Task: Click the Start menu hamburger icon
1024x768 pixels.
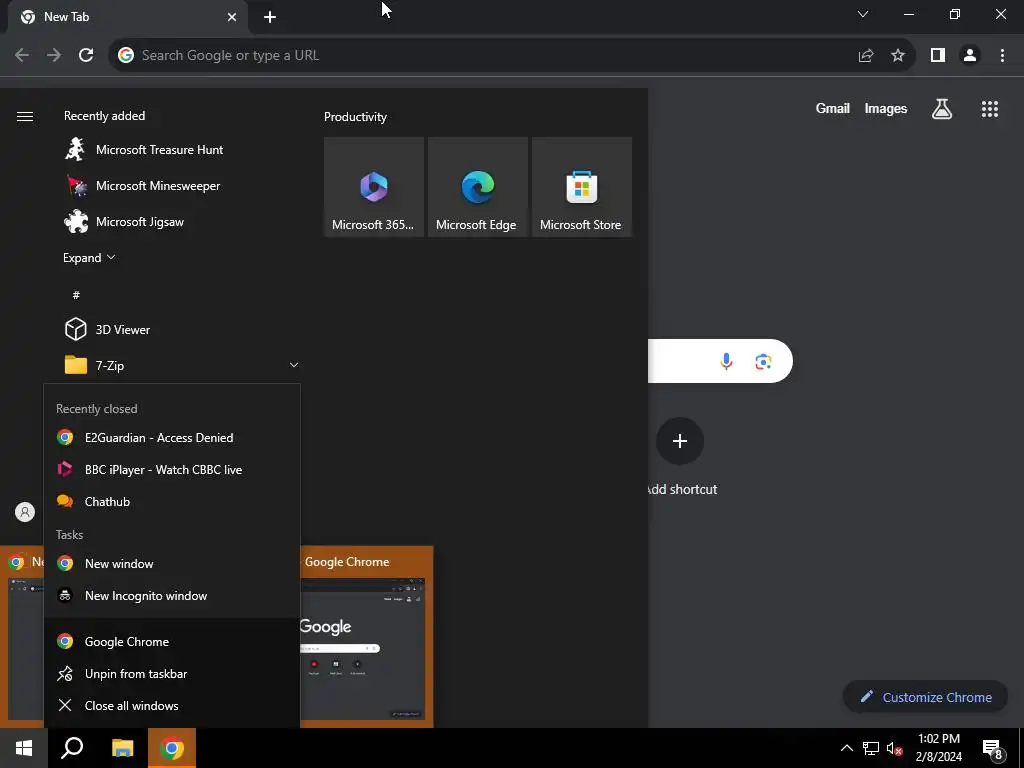Action: [25, 116]
